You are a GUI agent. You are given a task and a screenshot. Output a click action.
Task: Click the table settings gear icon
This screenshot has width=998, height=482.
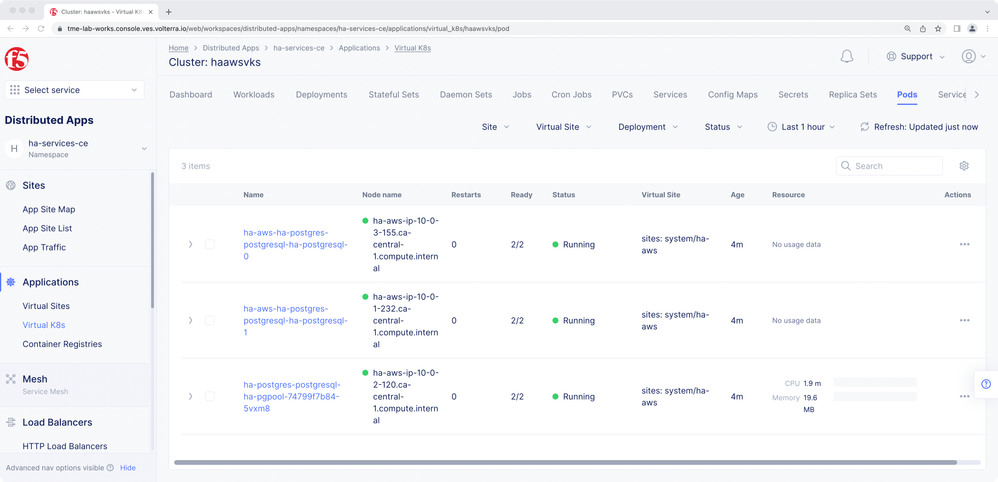pos(964,166)
